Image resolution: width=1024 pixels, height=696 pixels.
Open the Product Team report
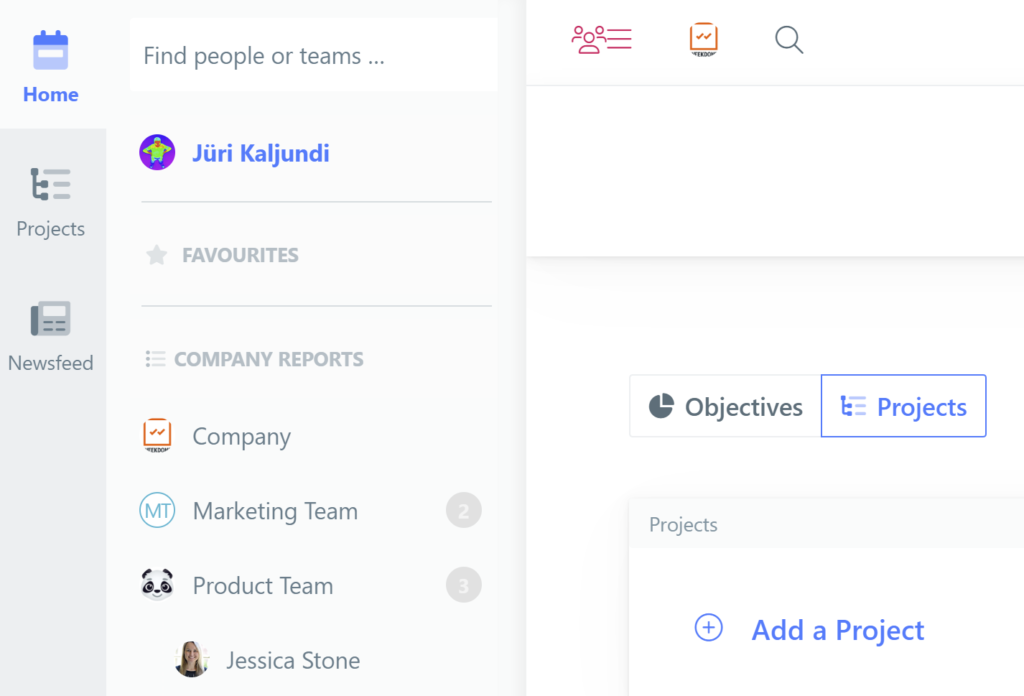click(263, 586)
